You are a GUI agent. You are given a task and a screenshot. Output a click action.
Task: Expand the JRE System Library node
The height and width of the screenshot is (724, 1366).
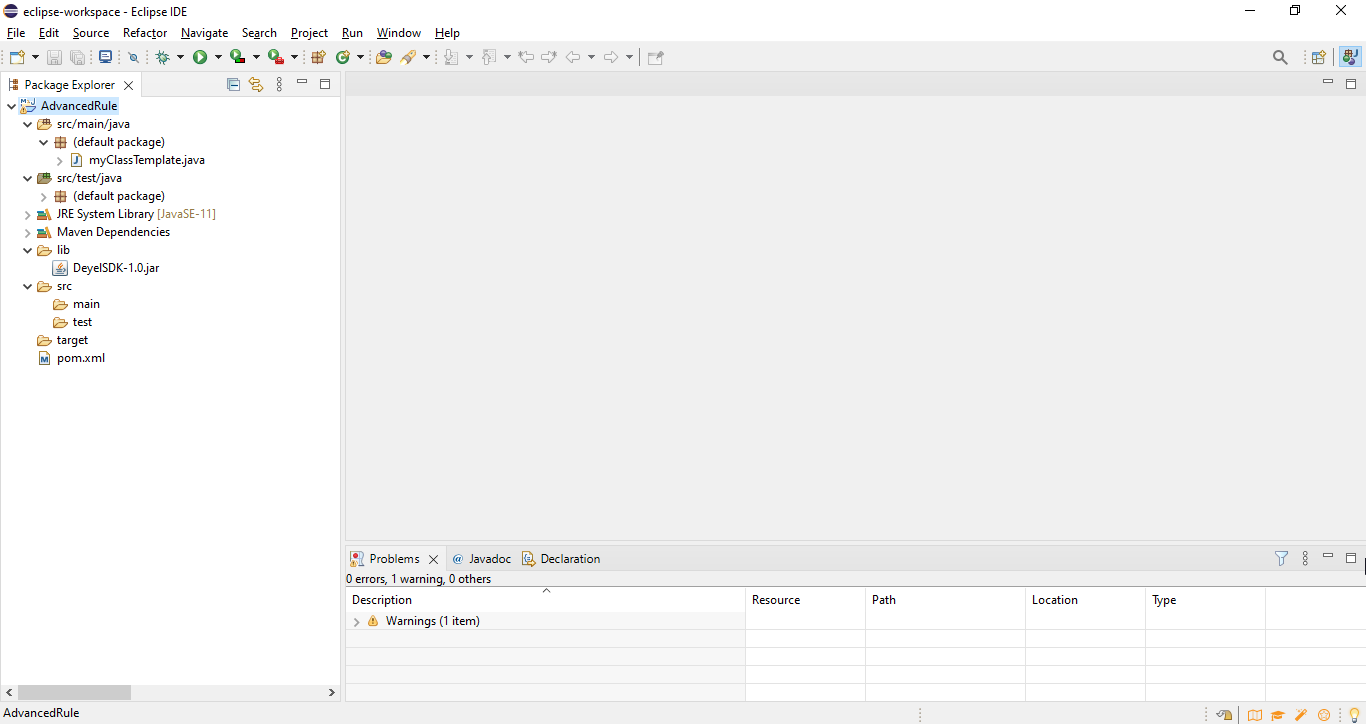[27, 214]
